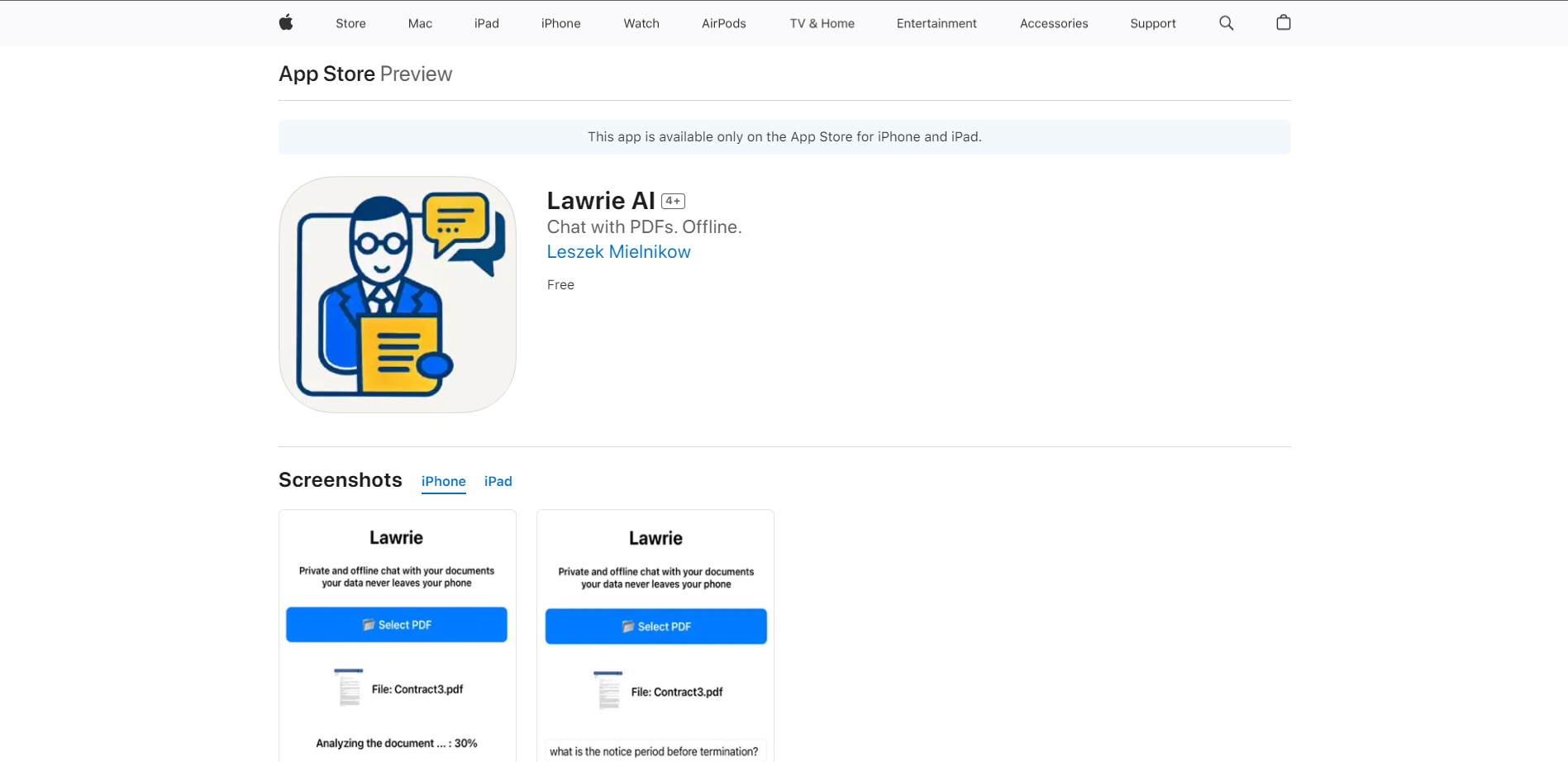
Task: Click the 'Screenshots' section heading
Action: (x=341, y=480)
